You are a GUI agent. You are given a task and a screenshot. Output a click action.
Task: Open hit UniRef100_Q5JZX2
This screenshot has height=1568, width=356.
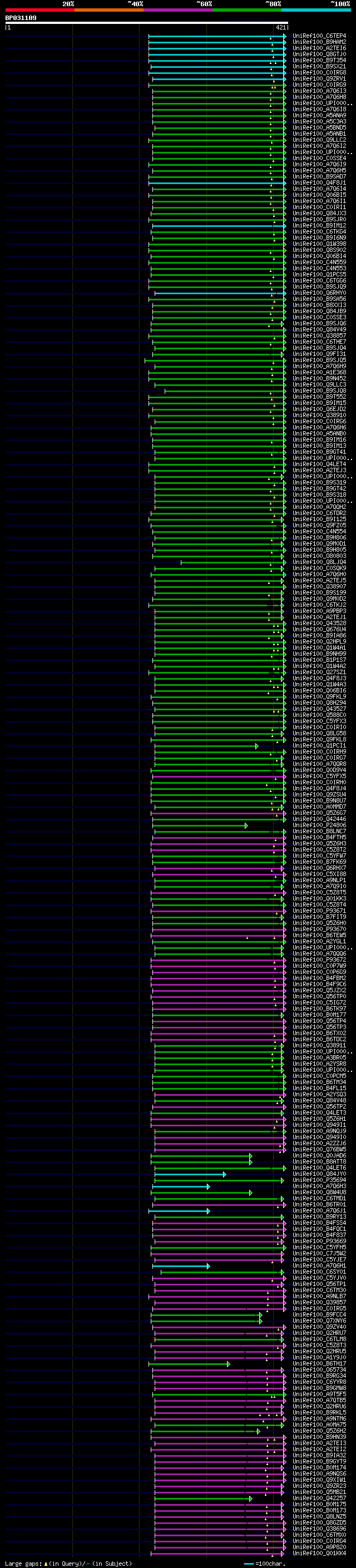click(x=319, y=990)
